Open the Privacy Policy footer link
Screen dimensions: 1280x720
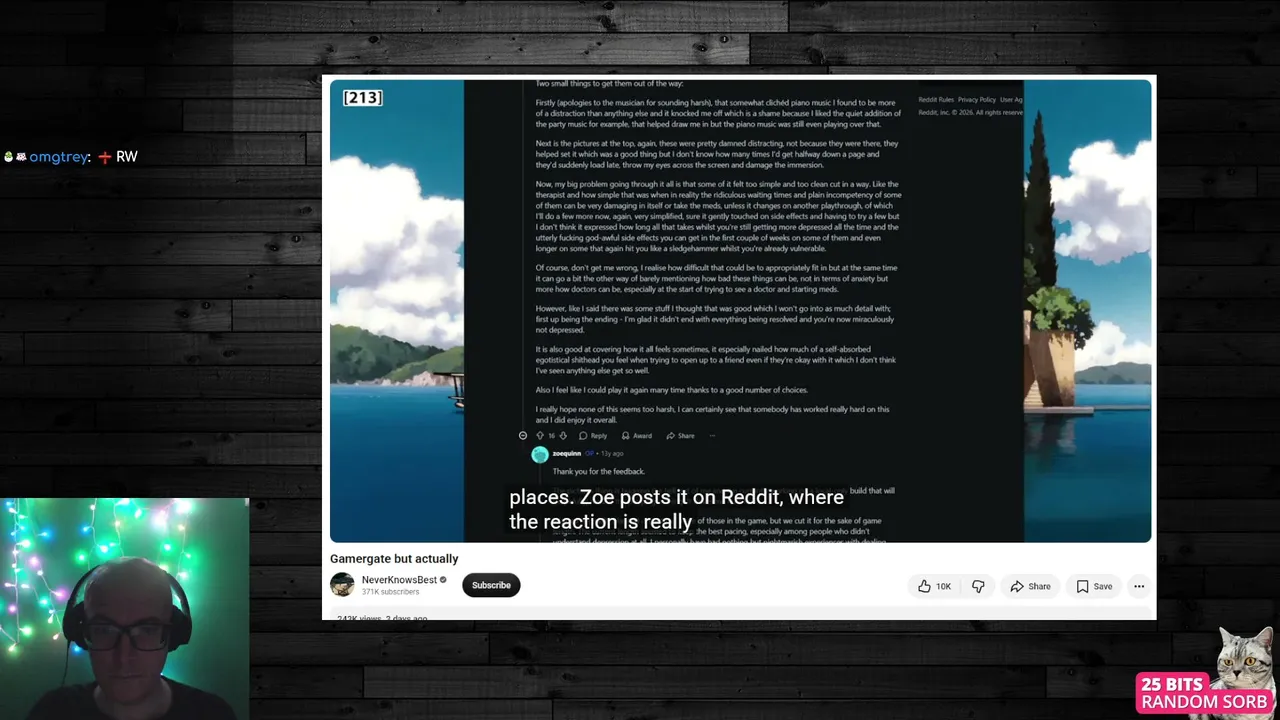(x=977, y=100)
